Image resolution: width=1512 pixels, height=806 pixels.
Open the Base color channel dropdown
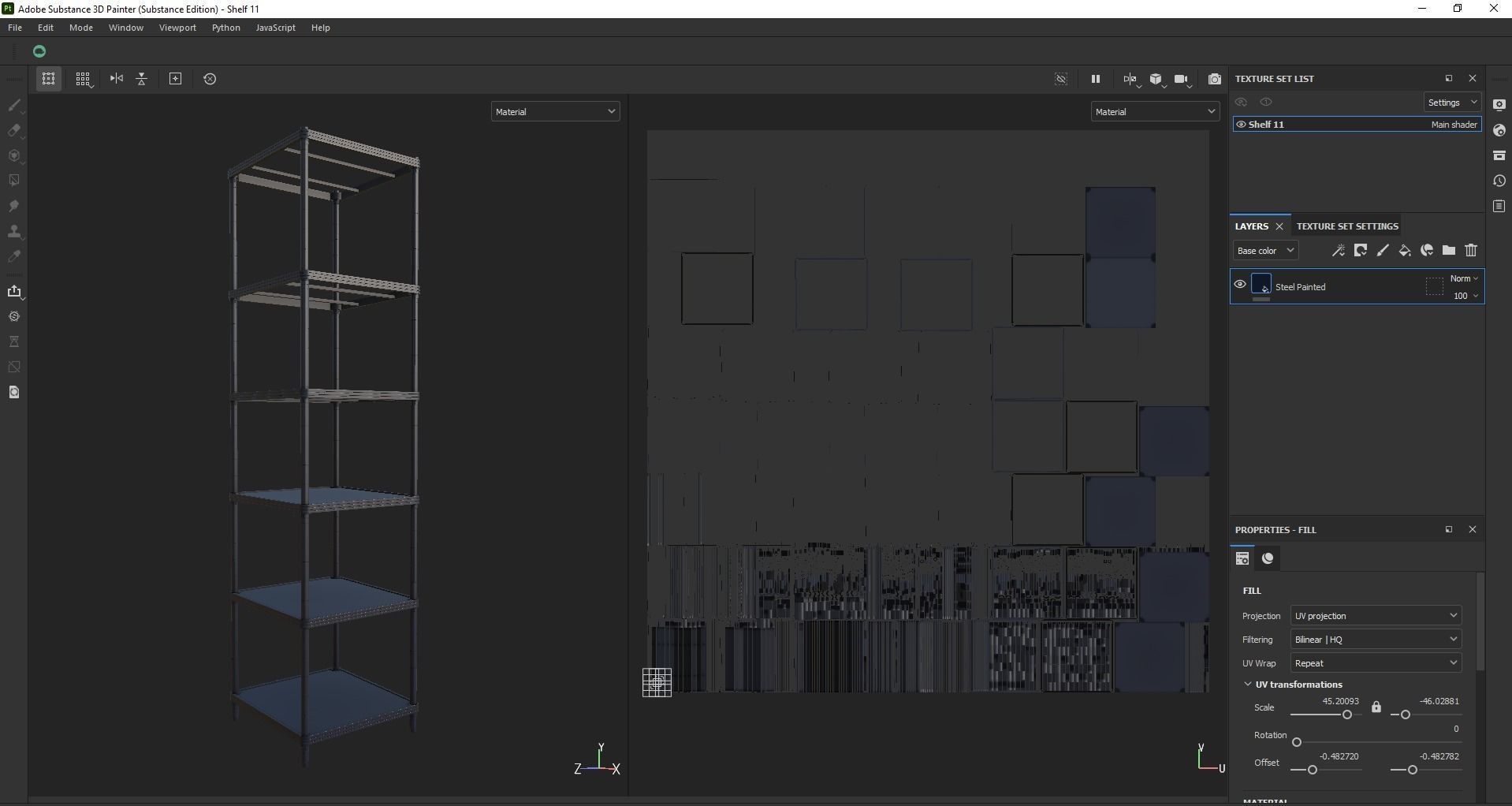pos(1265,251)
